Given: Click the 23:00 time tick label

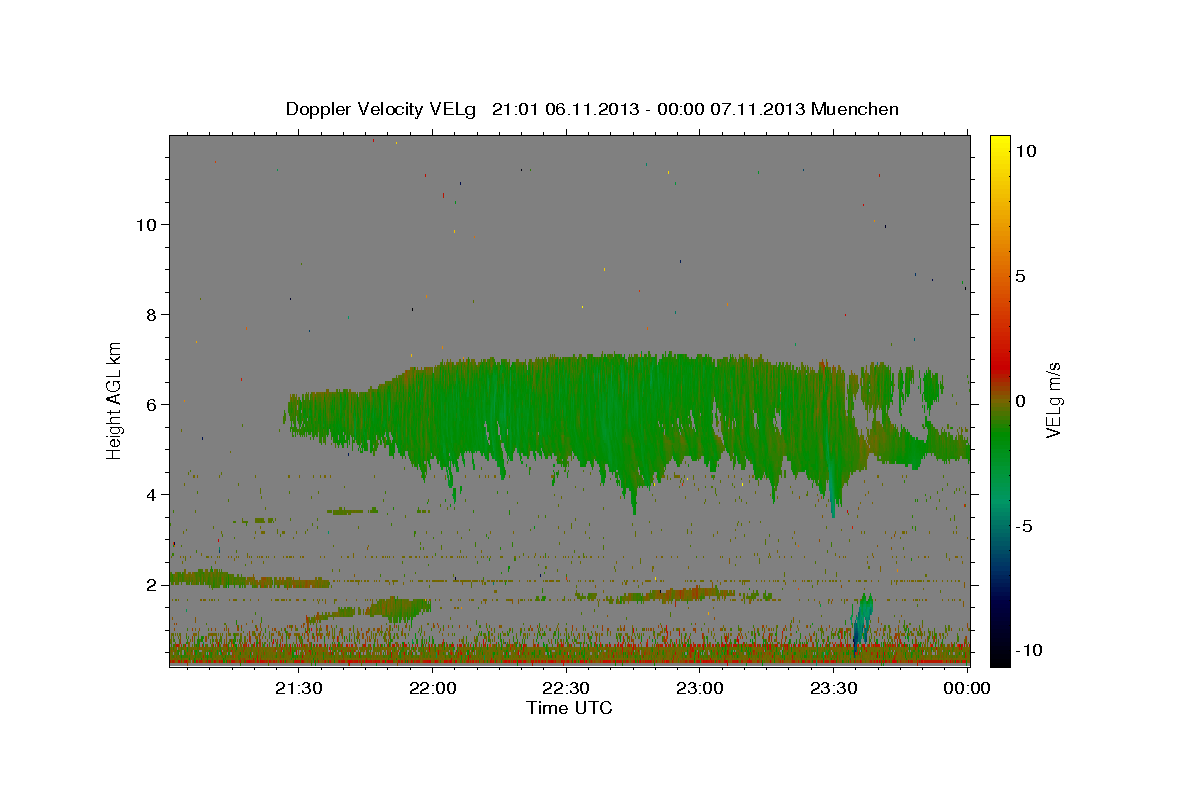Looking at the screenshot, I should click(x=700, y=688).
